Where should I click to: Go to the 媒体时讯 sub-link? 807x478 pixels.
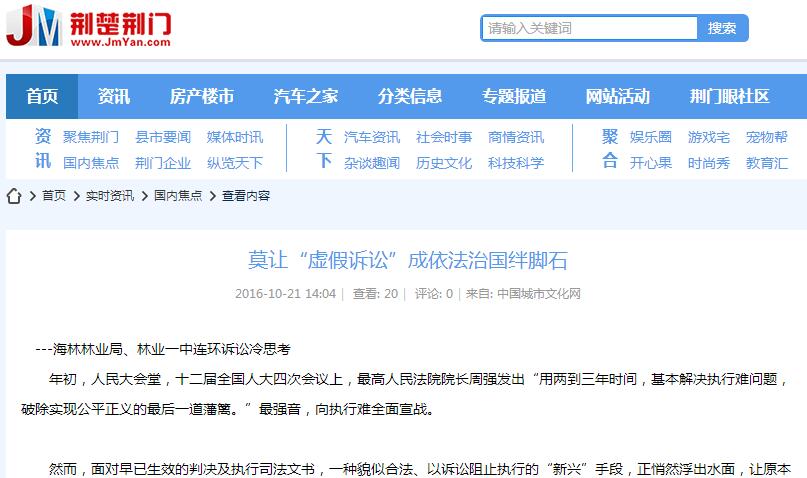click(235, 137)
